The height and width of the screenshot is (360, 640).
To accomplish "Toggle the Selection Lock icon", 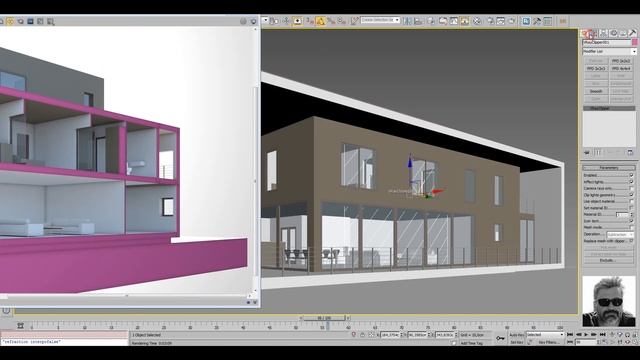I will pyautogui.click(x=362, y=335).
